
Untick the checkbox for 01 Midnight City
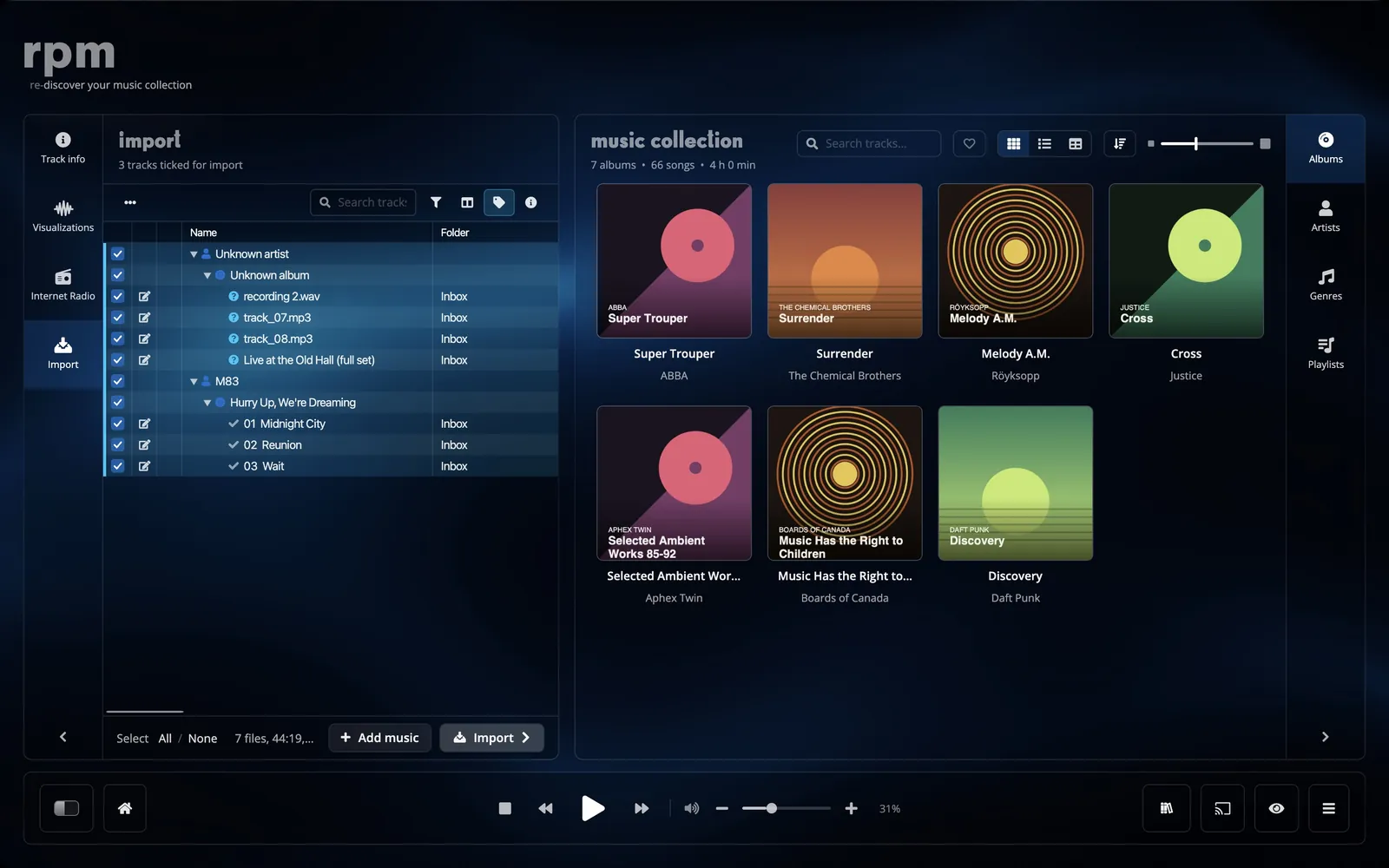[118, 424]
